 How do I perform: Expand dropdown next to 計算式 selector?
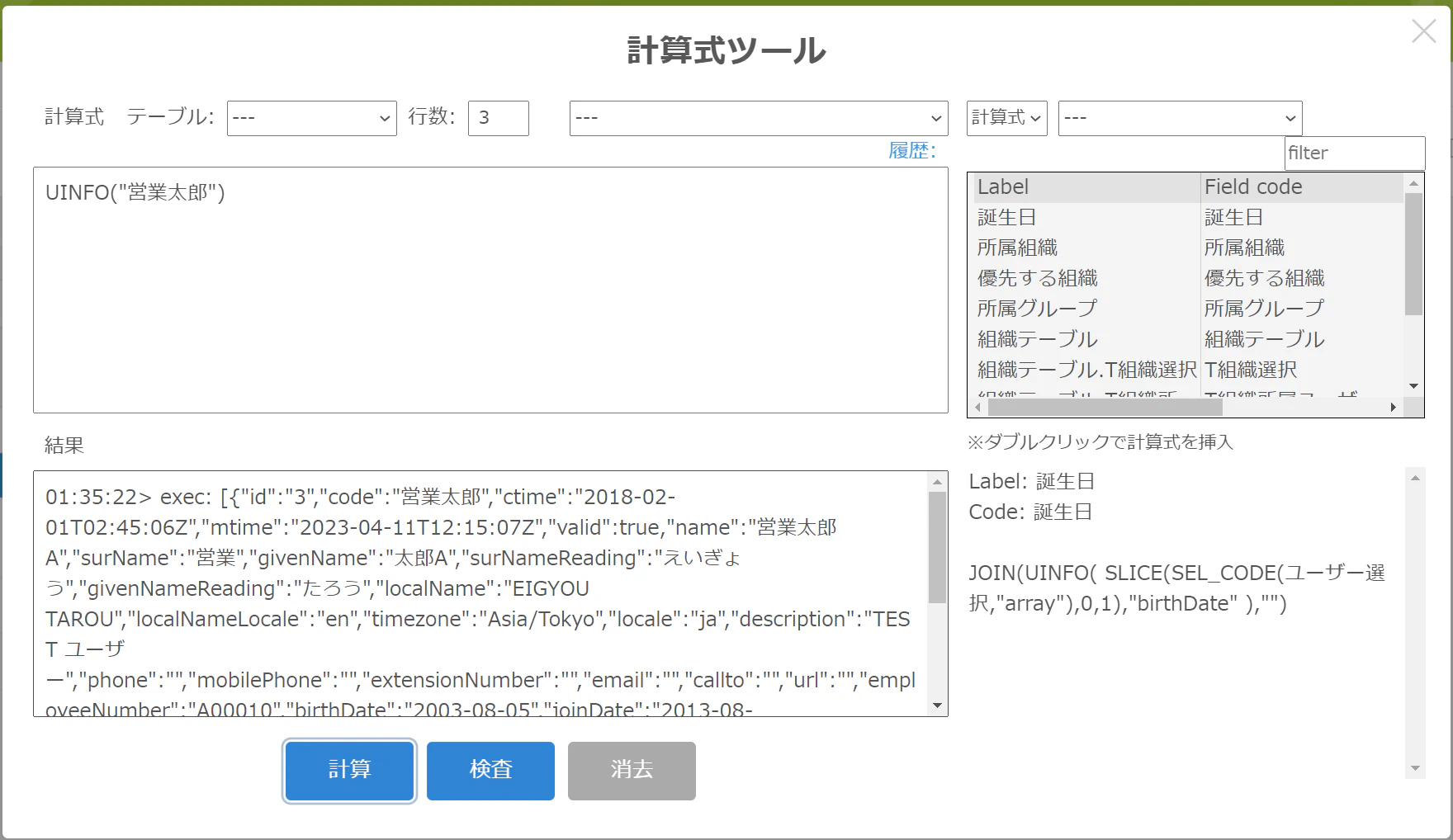(x=1180, y=118)
